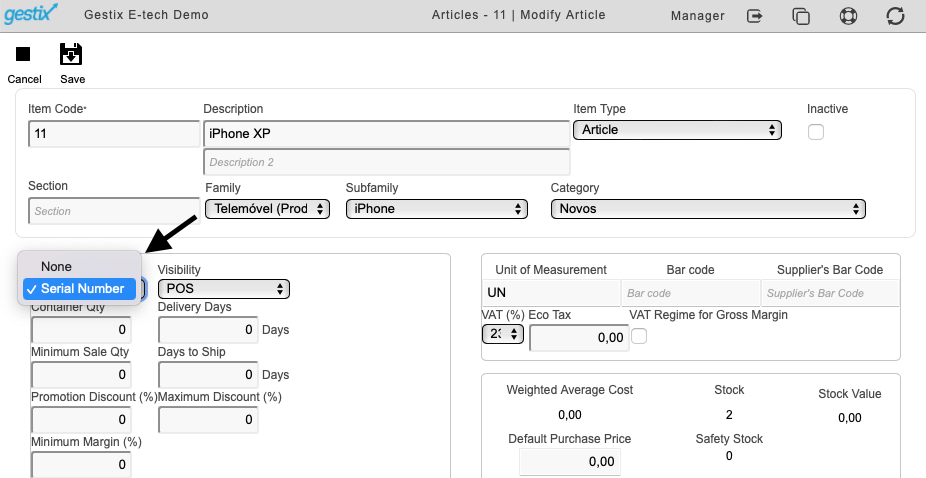
Task: Enable VAT Regime for Gross Margin checkbox
Action: pyautogui.click(x=639, y=336)
